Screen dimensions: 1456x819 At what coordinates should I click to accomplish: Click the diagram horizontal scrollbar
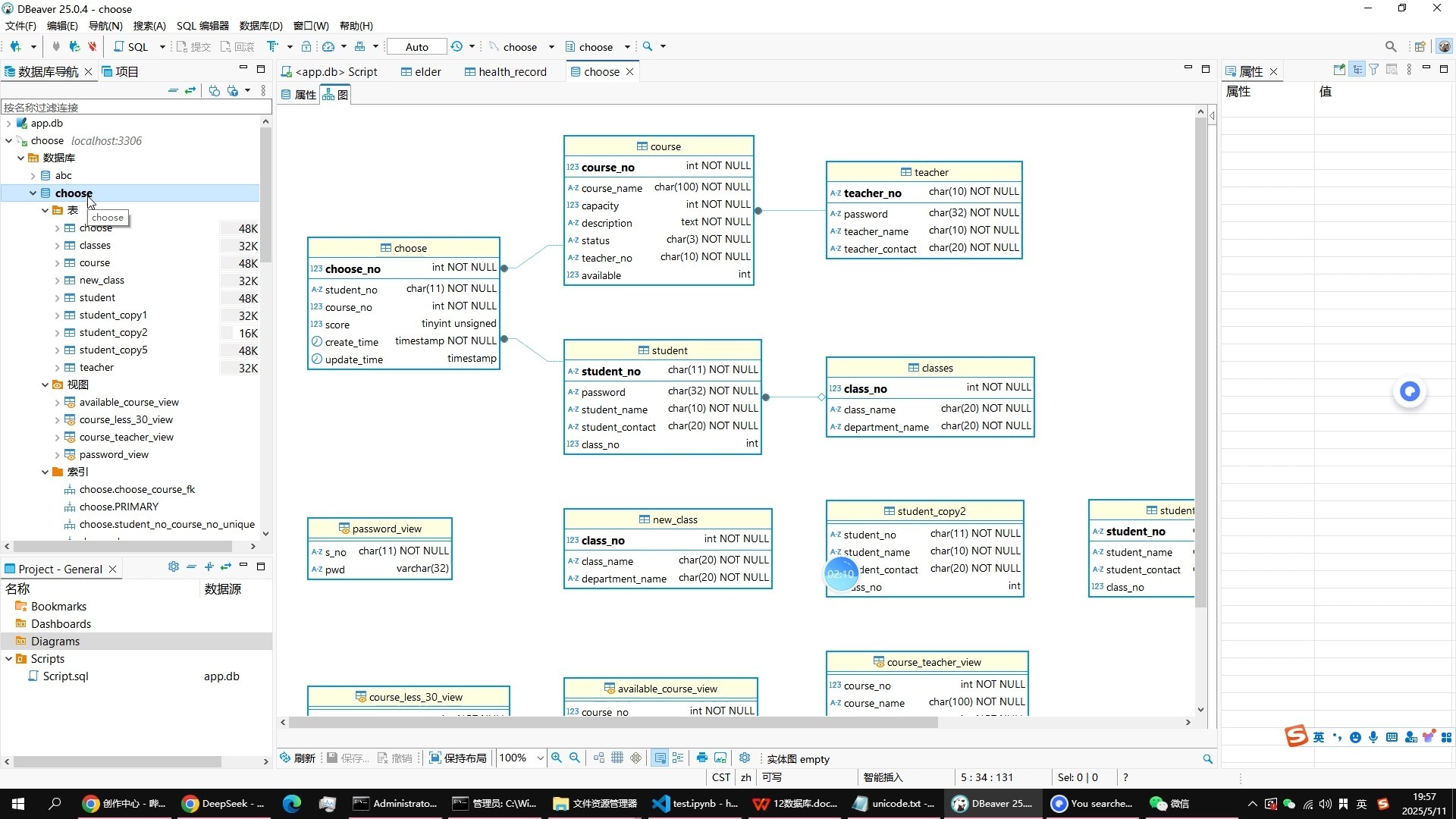[613, 723]
